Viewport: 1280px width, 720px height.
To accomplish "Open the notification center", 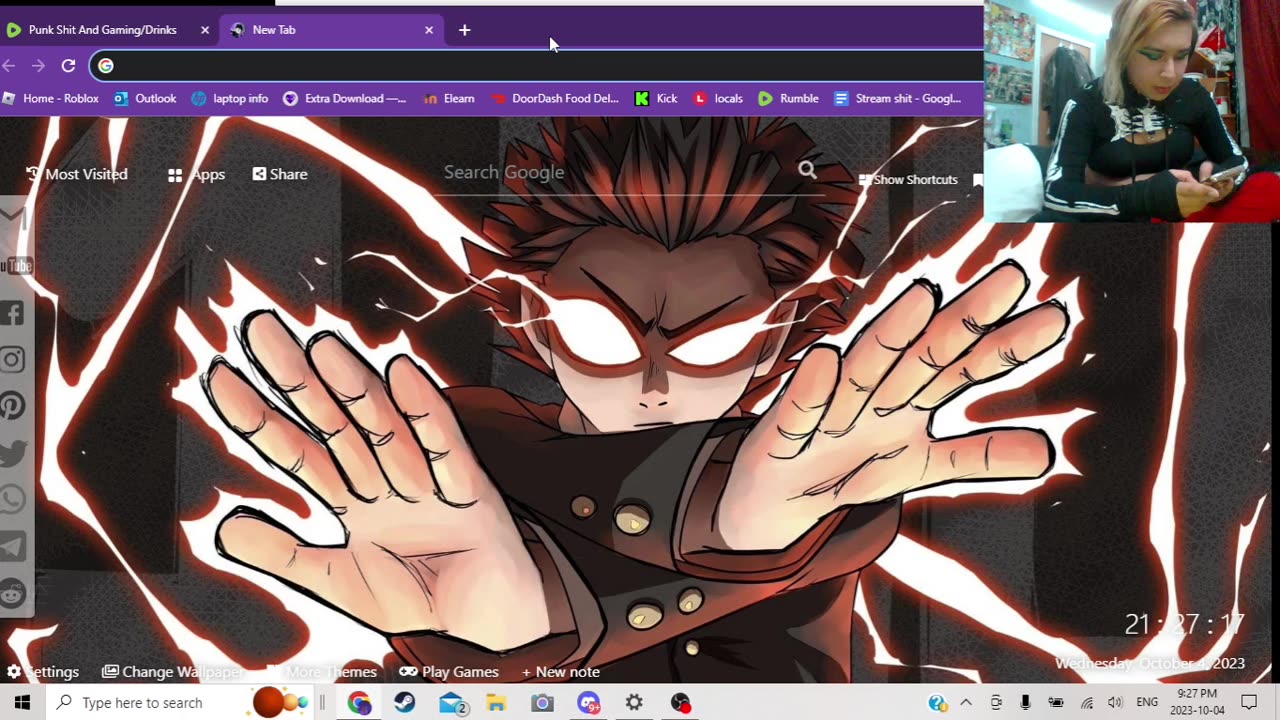I will click(x=1249, y=703).
